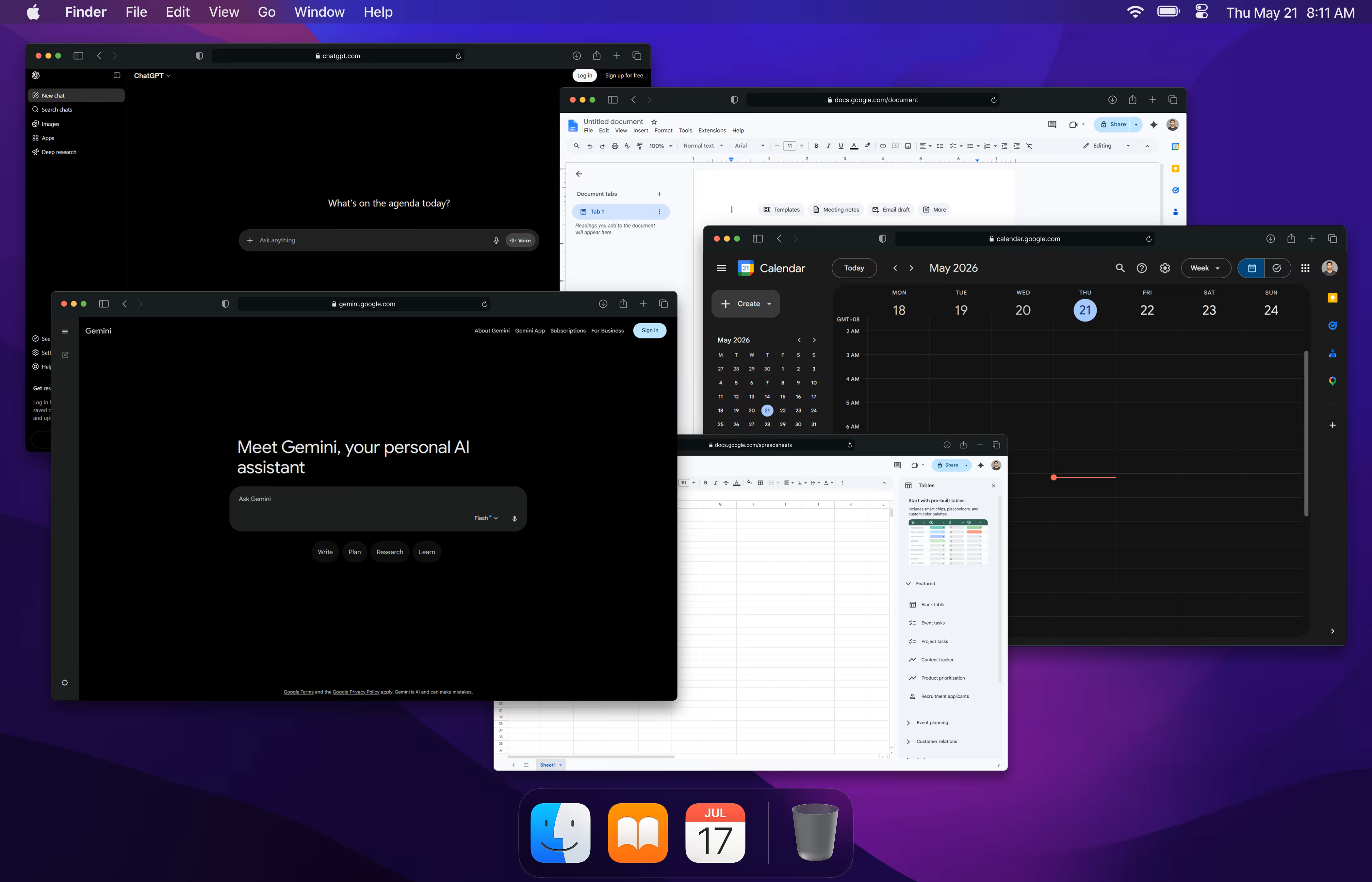This screenshot has width=1372, height=882.
Task: Open the 100% zoom dropdown in Docs
Action: [661, 146]
